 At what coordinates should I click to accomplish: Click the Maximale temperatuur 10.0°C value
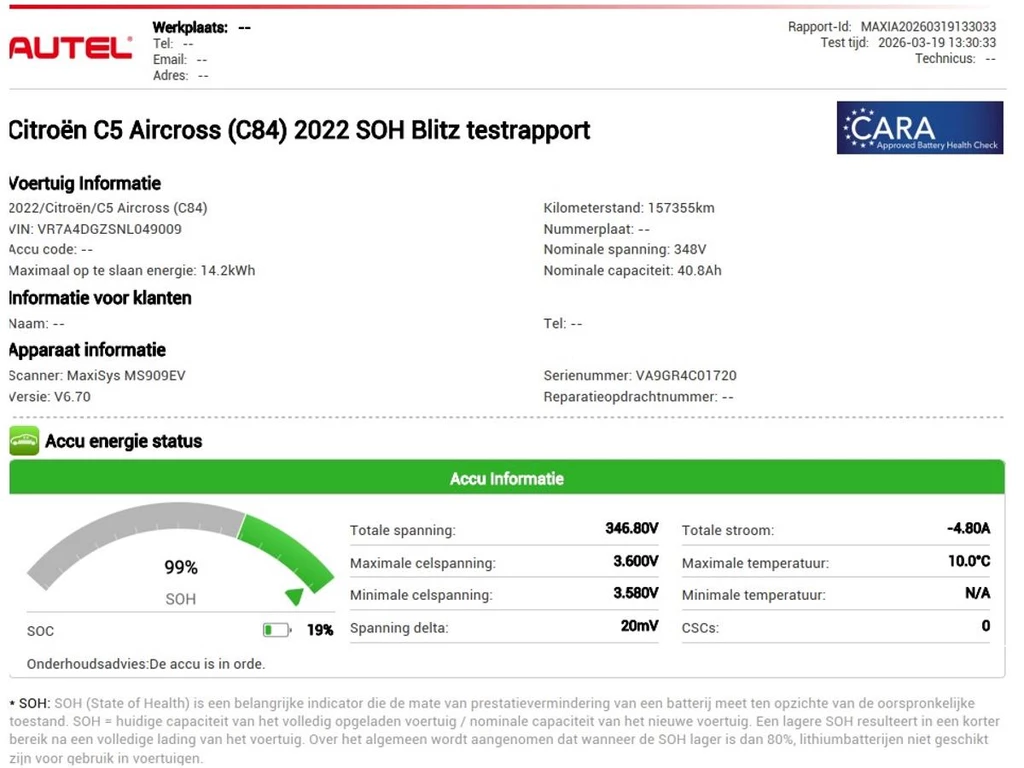coord(968,562)
